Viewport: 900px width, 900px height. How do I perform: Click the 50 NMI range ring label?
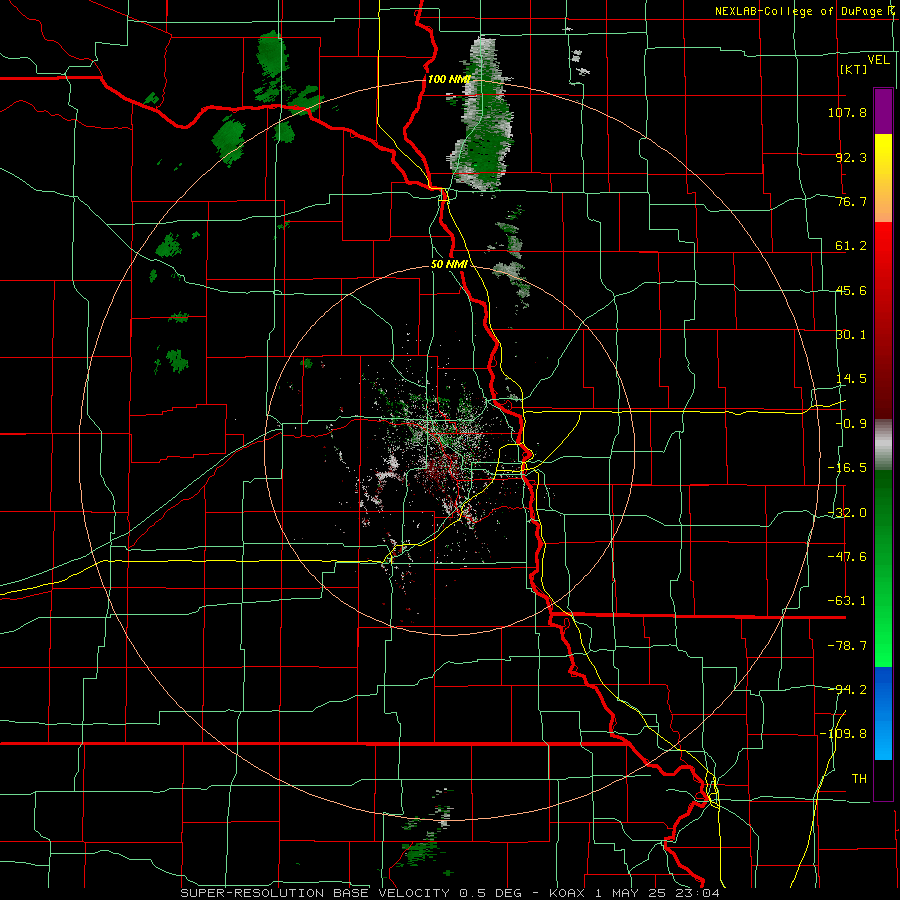pos(449,265)
